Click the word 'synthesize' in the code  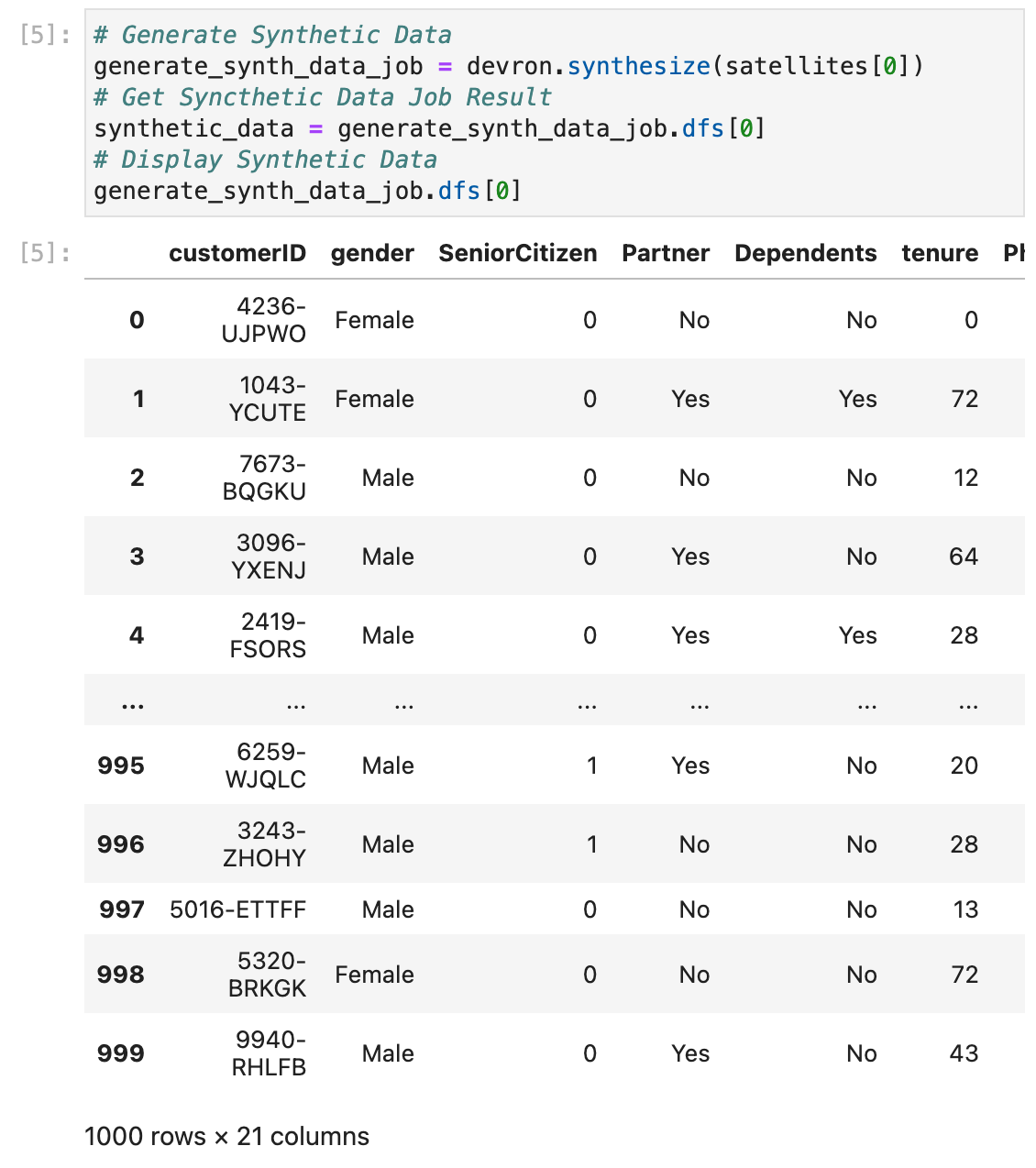click(638, 66)
